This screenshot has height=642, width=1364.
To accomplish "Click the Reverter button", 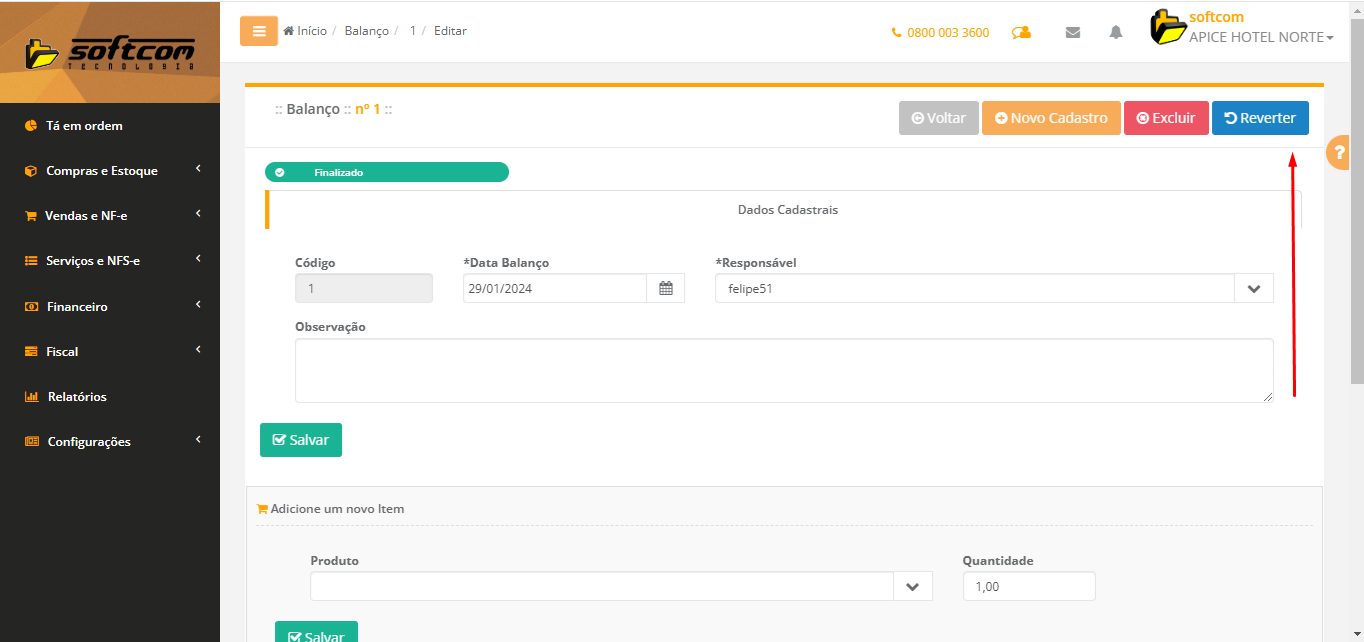I will coord(1260,118).
